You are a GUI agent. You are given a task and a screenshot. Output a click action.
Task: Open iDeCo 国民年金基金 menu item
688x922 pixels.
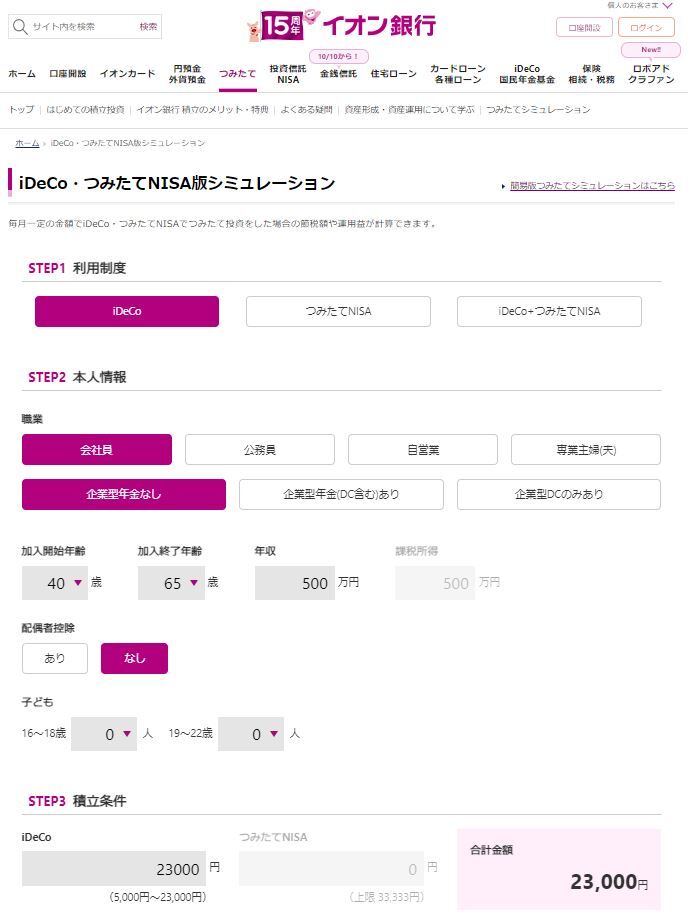pos(527,74)
